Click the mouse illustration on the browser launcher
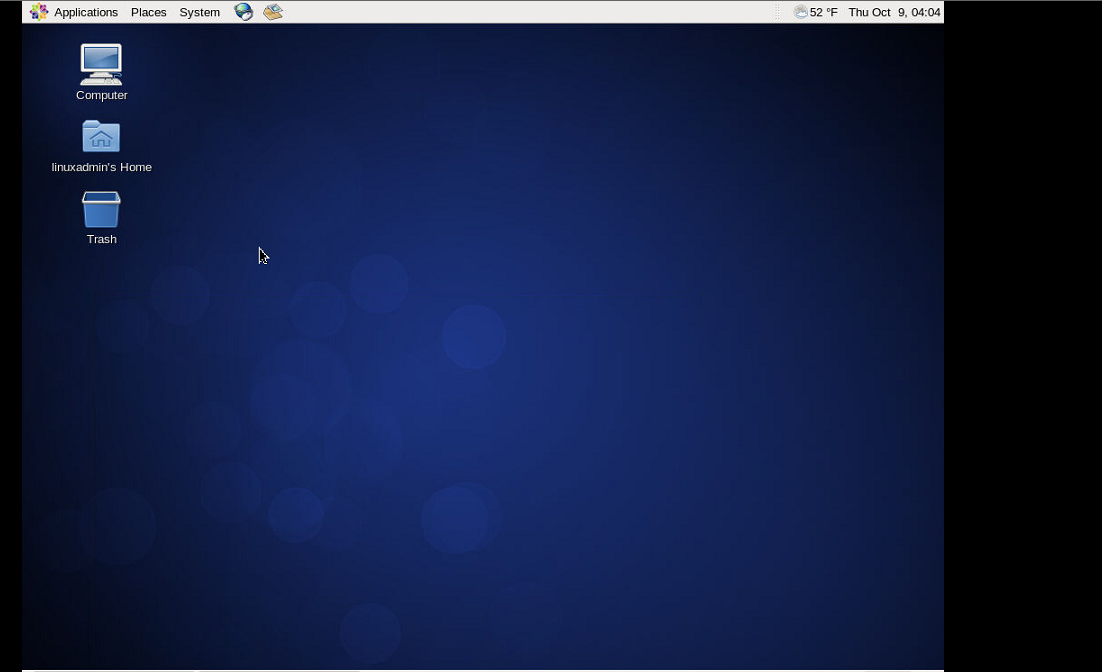Screen dimensions: 1102x672 [x=247, y=15]
